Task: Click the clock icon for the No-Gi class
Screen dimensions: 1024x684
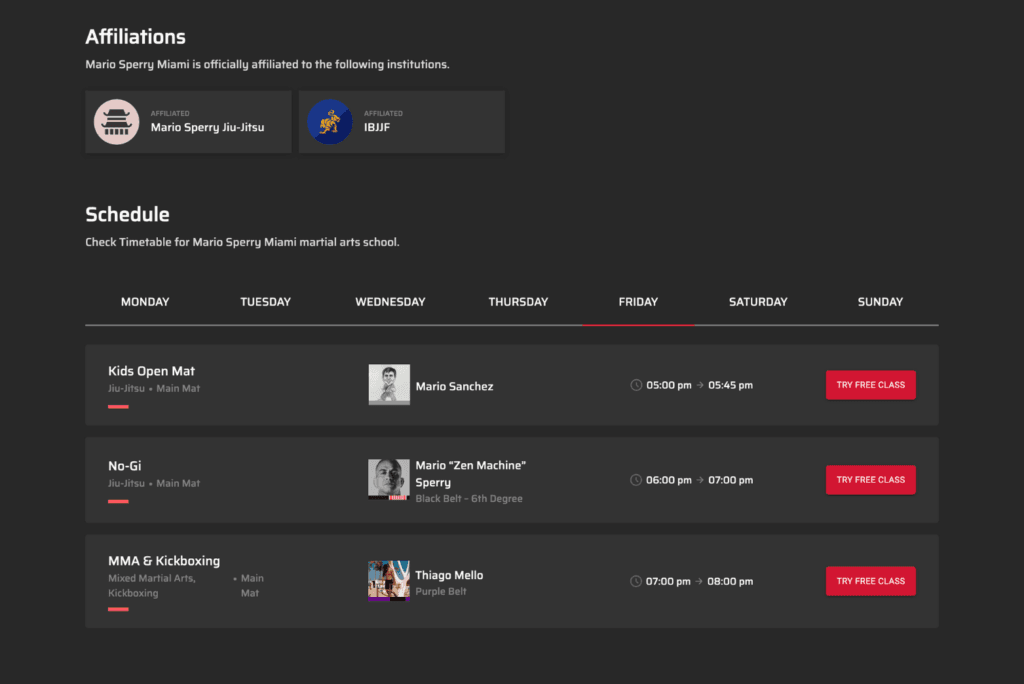Action: click(x=634, y=480)
